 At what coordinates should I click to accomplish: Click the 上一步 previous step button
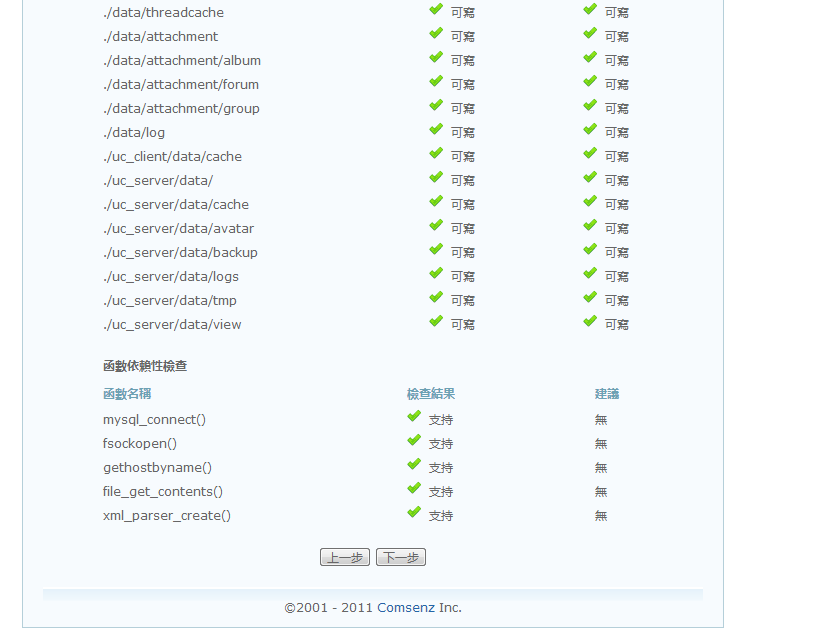(344, 557)
